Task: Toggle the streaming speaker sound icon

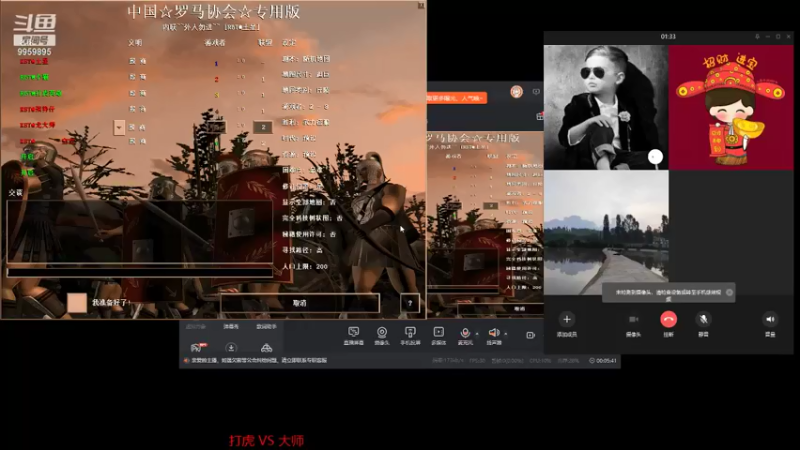Action: coord(493,333)
